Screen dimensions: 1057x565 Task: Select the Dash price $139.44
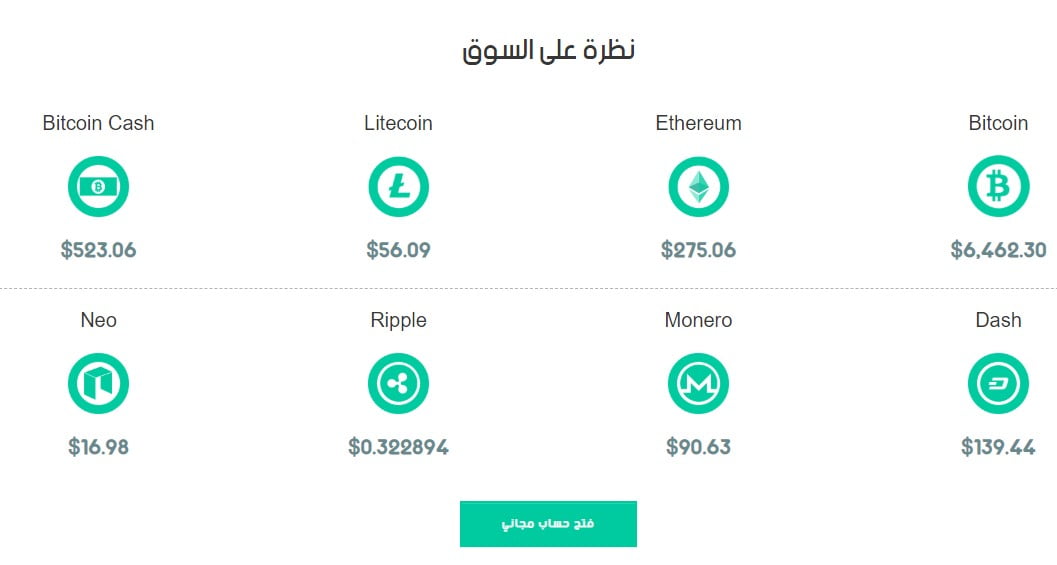click(998, 447)
